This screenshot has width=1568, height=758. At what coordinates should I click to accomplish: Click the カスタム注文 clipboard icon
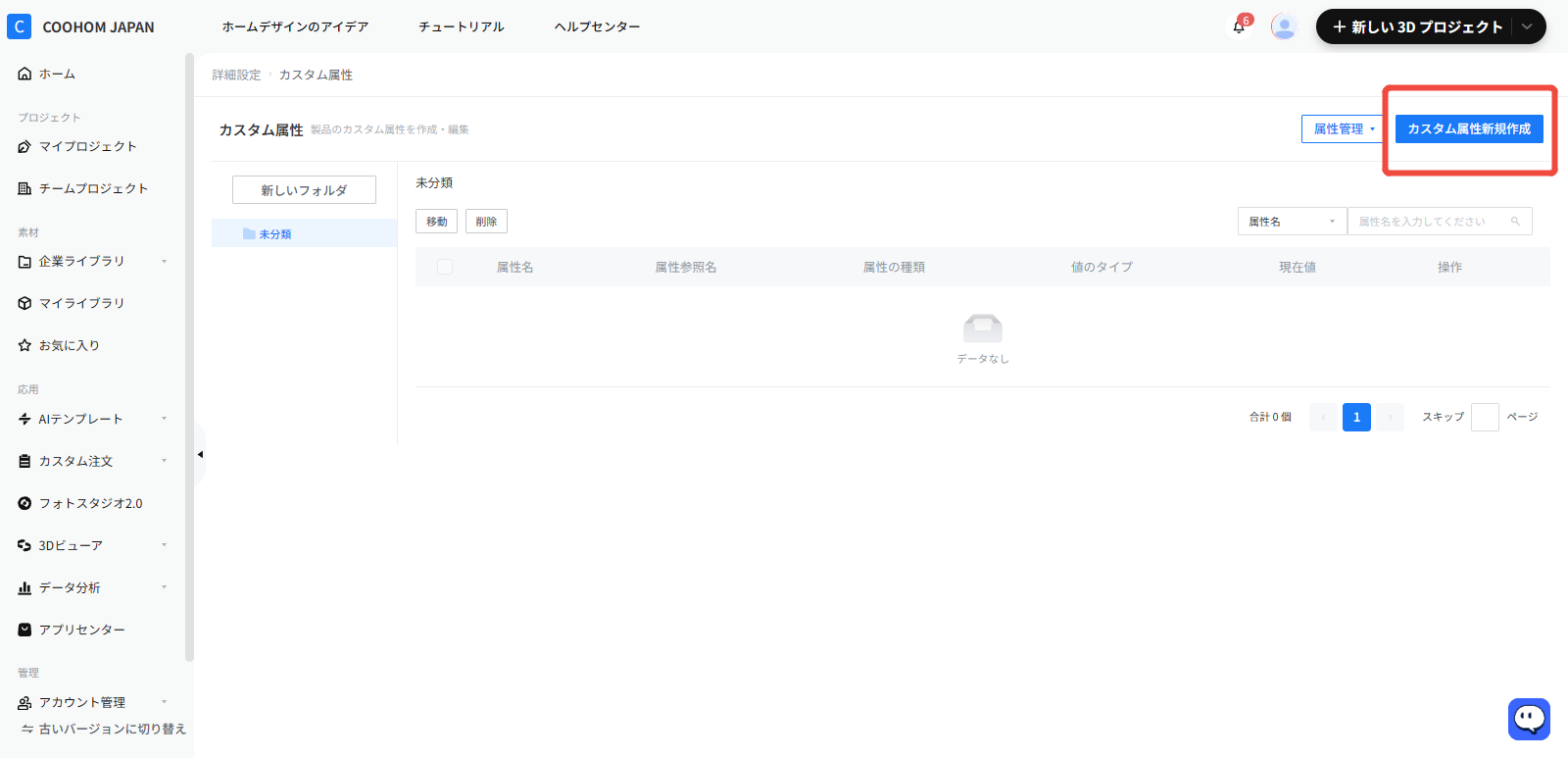coord(24,461)
